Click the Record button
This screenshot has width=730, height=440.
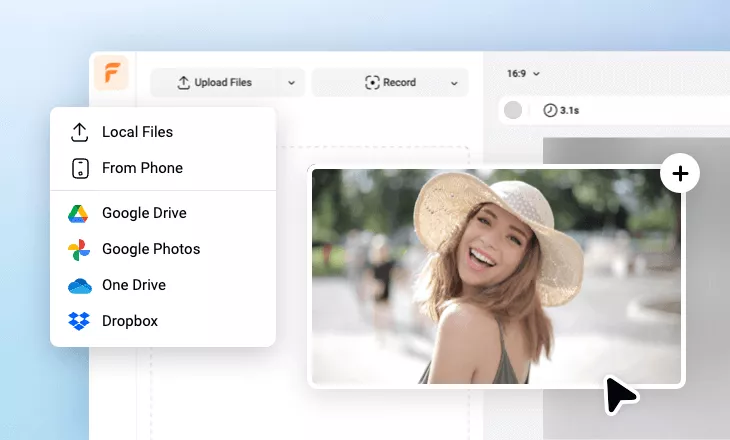click(x=390, y=83)
